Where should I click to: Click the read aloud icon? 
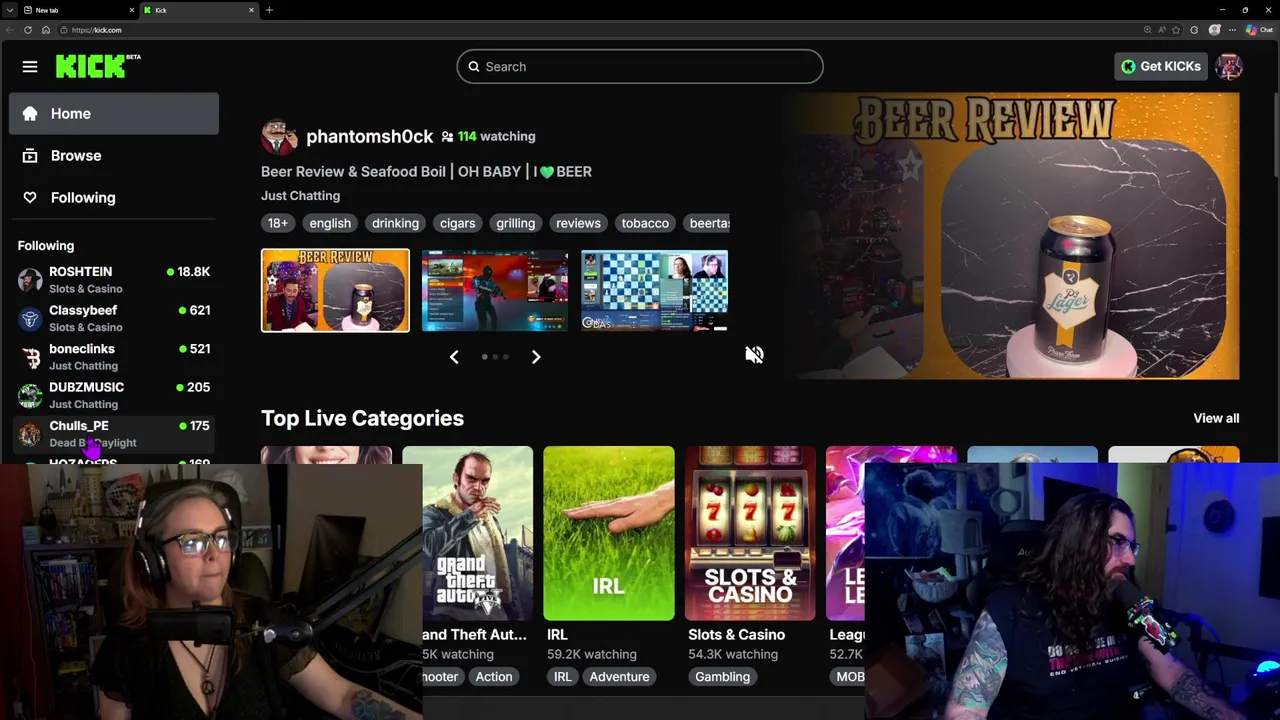(x=1161, y=30)
